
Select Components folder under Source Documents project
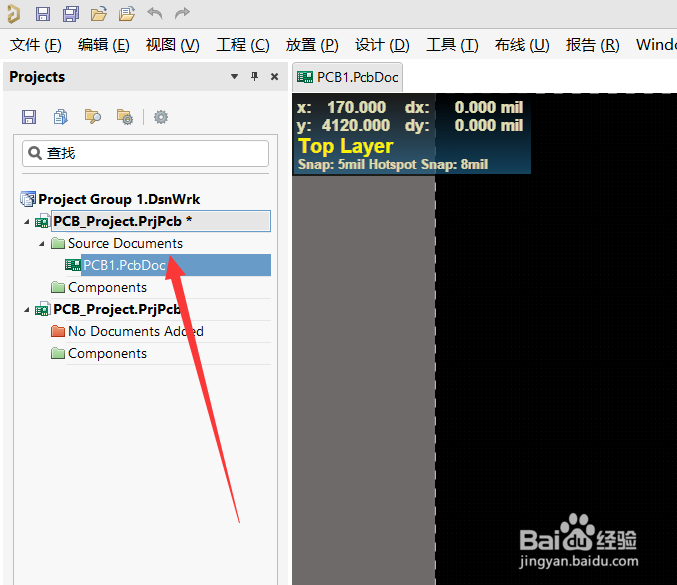(108, 288)
